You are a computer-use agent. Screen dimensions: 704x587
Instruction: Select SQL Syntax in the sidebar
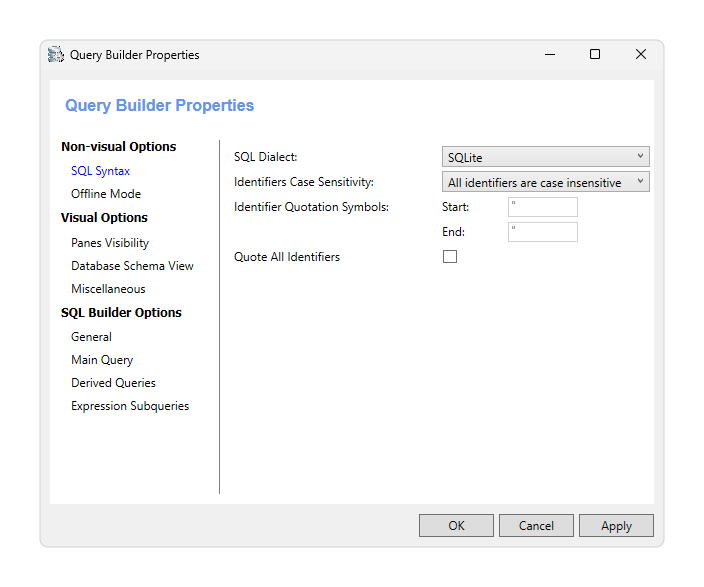(x=100, y=171)
